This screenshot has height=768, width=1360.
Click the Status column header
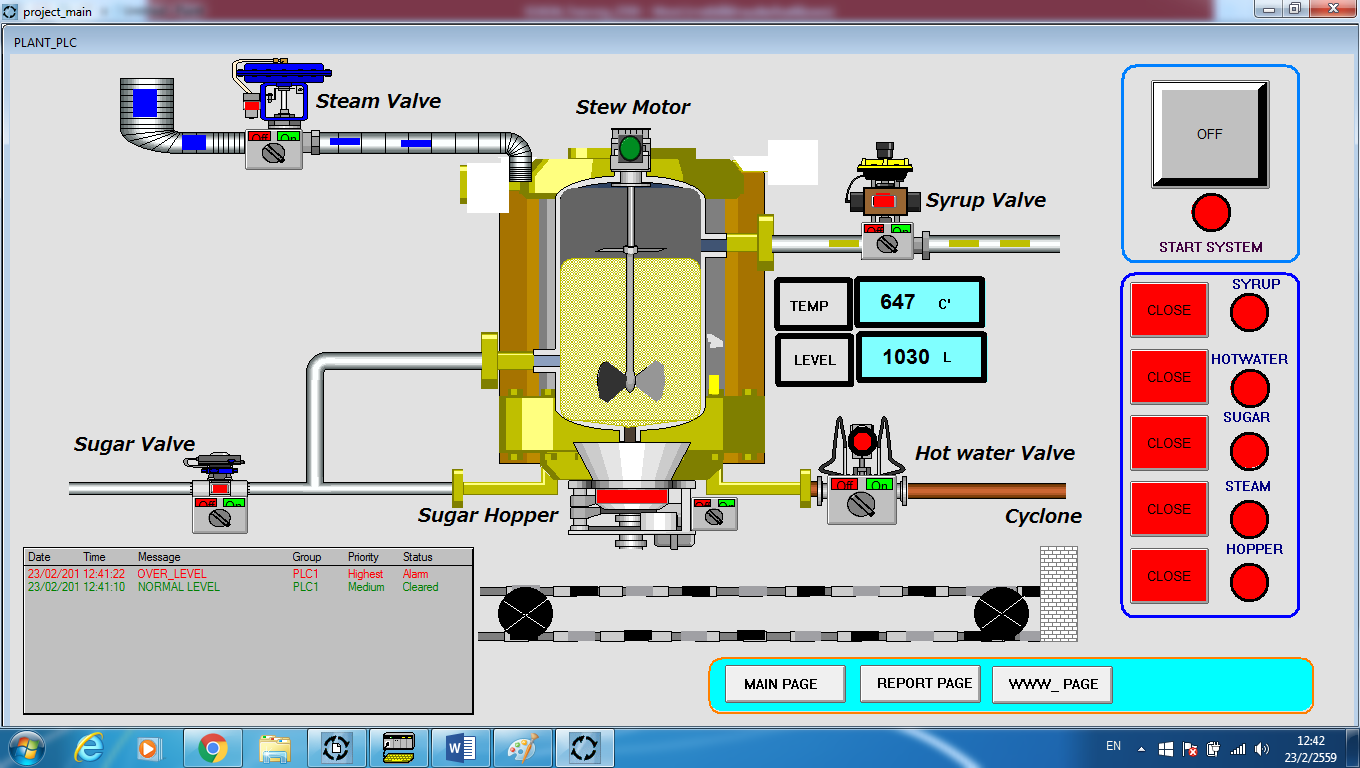[x=418, y=557]
